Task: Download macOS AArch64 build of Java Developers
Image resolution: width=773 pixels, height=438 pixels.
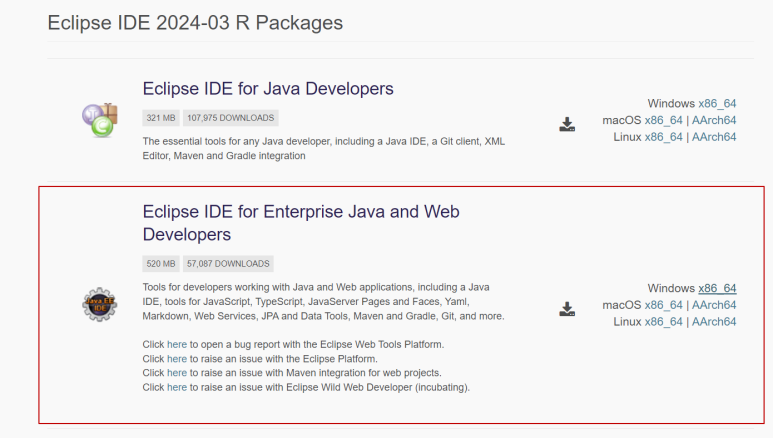Action: 714,120
